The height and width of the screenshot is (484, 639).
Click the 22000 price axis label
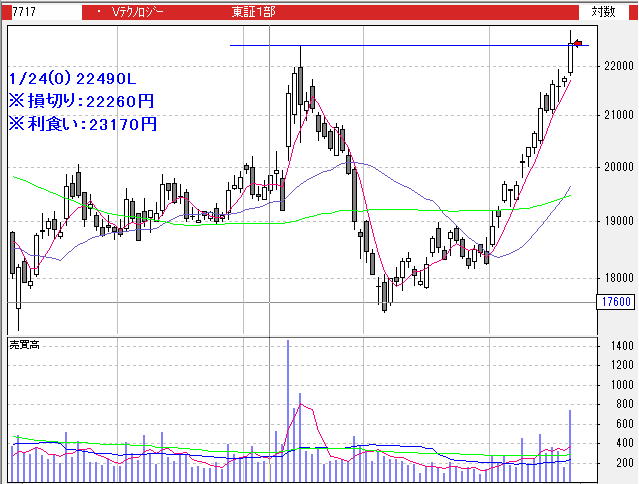614,66
